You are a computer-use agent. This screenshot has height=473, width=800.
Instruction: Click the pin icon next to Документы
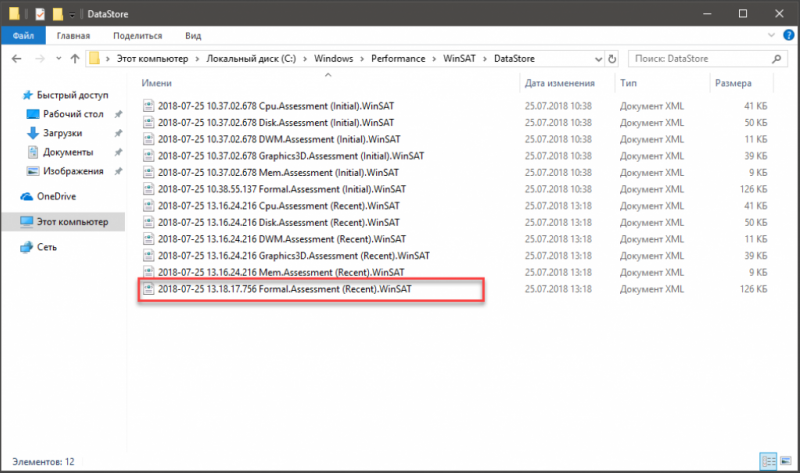pos(118,152)
